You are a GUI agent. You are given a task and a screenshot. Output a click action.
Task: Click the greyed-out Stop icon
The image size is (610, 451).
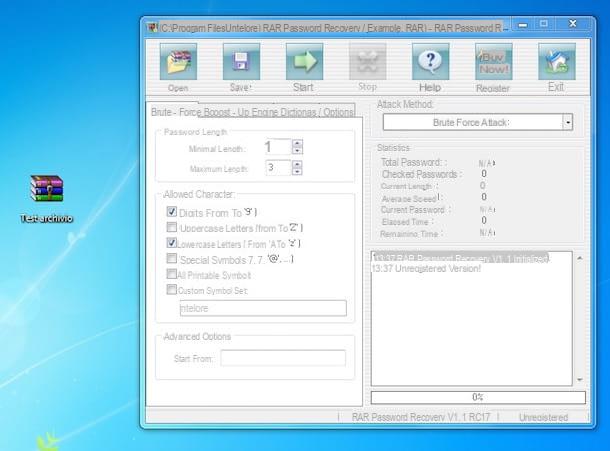click(x=368, y=61)
